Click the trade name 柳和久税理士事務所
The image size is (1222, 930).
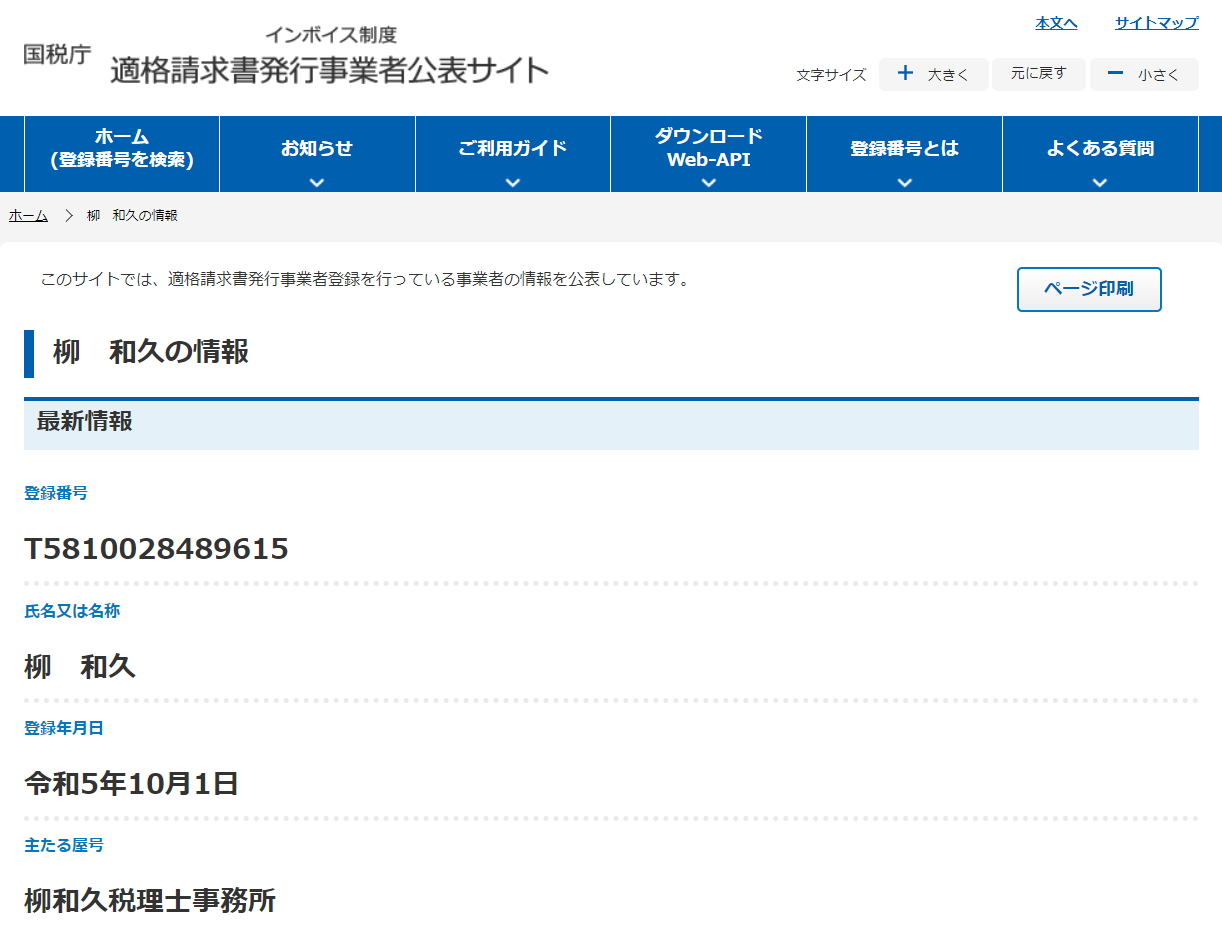coord(150,901)
